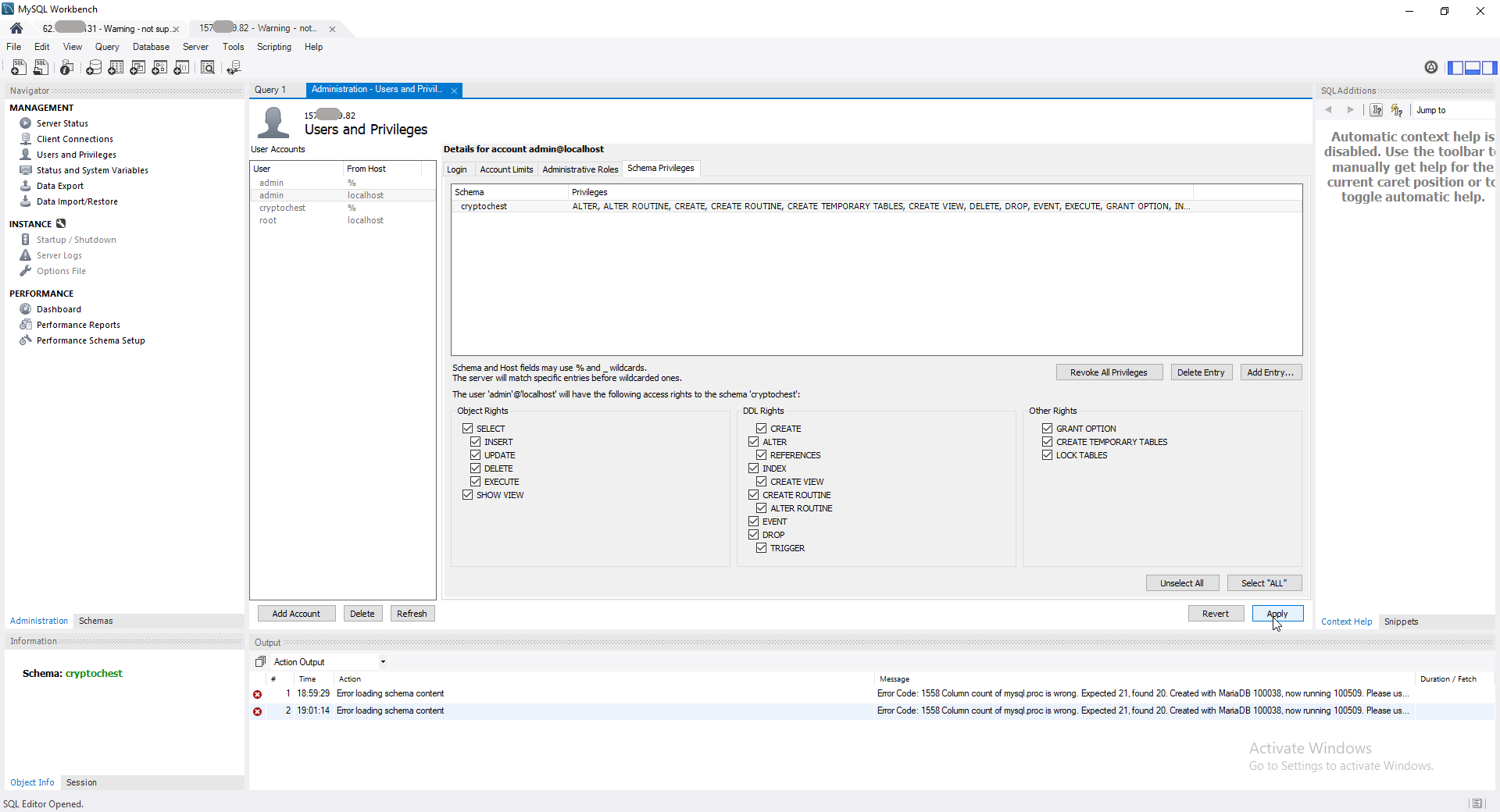Screen dimensions: 1500x812
Task: Switch to the Schemas navigator tab
Action: pos(95,621)
